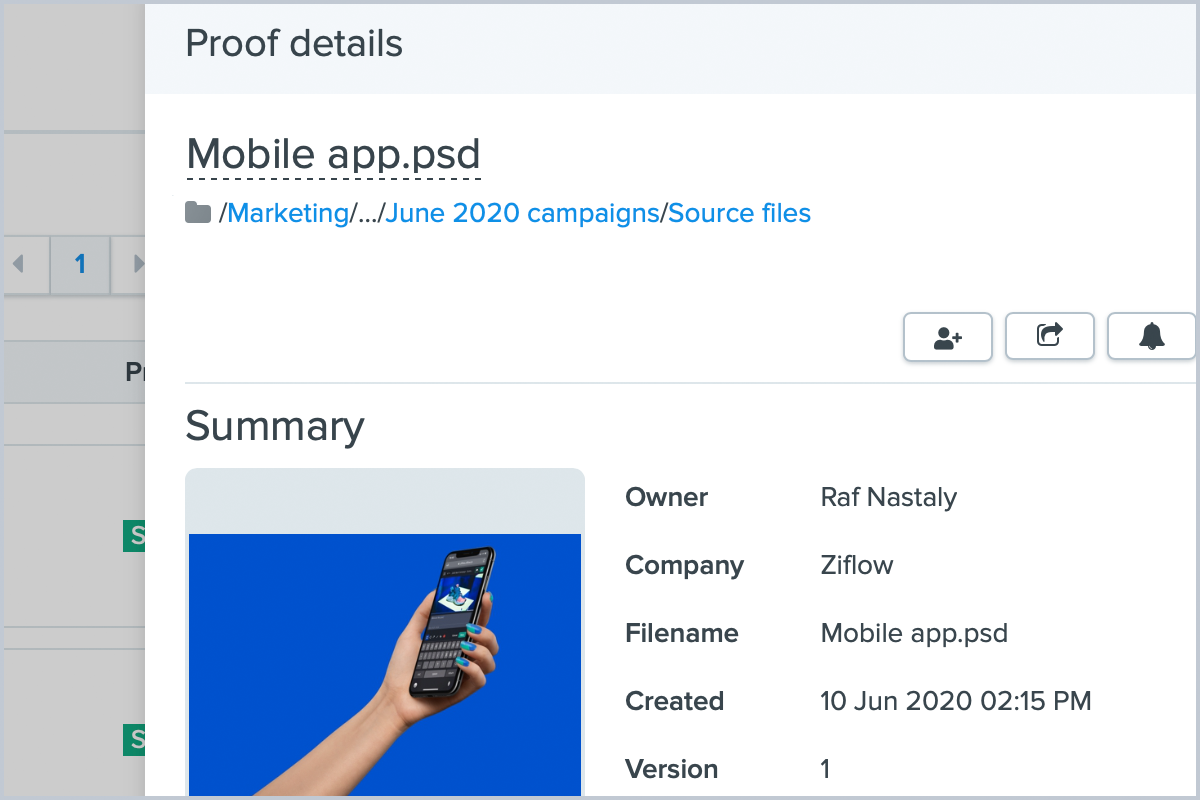Click the Mobile app.psd title to rename
1200x800 pixels.
click(x=334, y=155)
